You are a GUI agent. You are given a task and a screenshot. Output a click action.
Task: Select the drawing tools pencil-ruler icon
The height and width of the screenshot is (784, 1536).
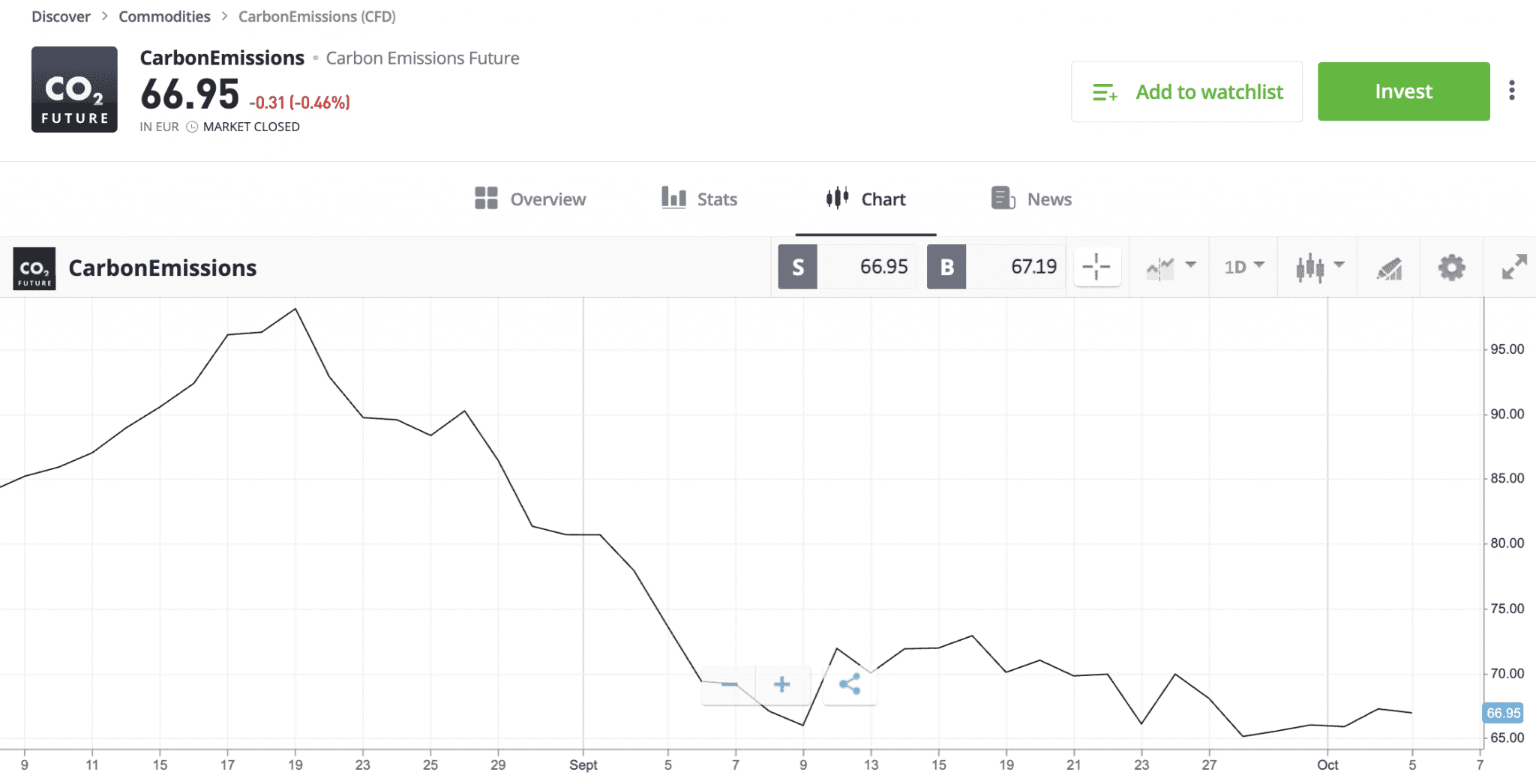pyautogui.click(x=1389, y=268)
